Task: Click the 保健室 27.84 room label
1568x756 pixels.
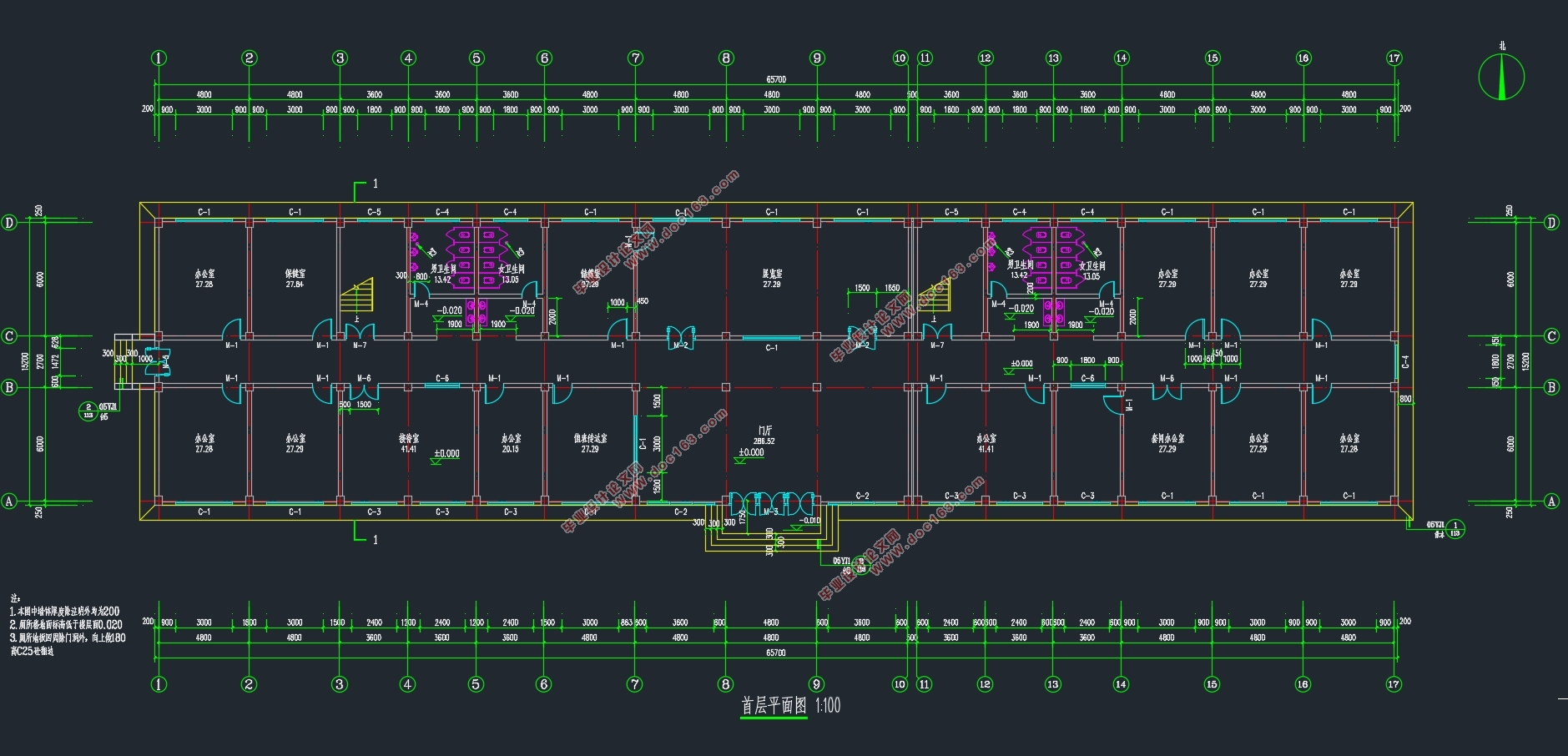Action: click(295, 279)
